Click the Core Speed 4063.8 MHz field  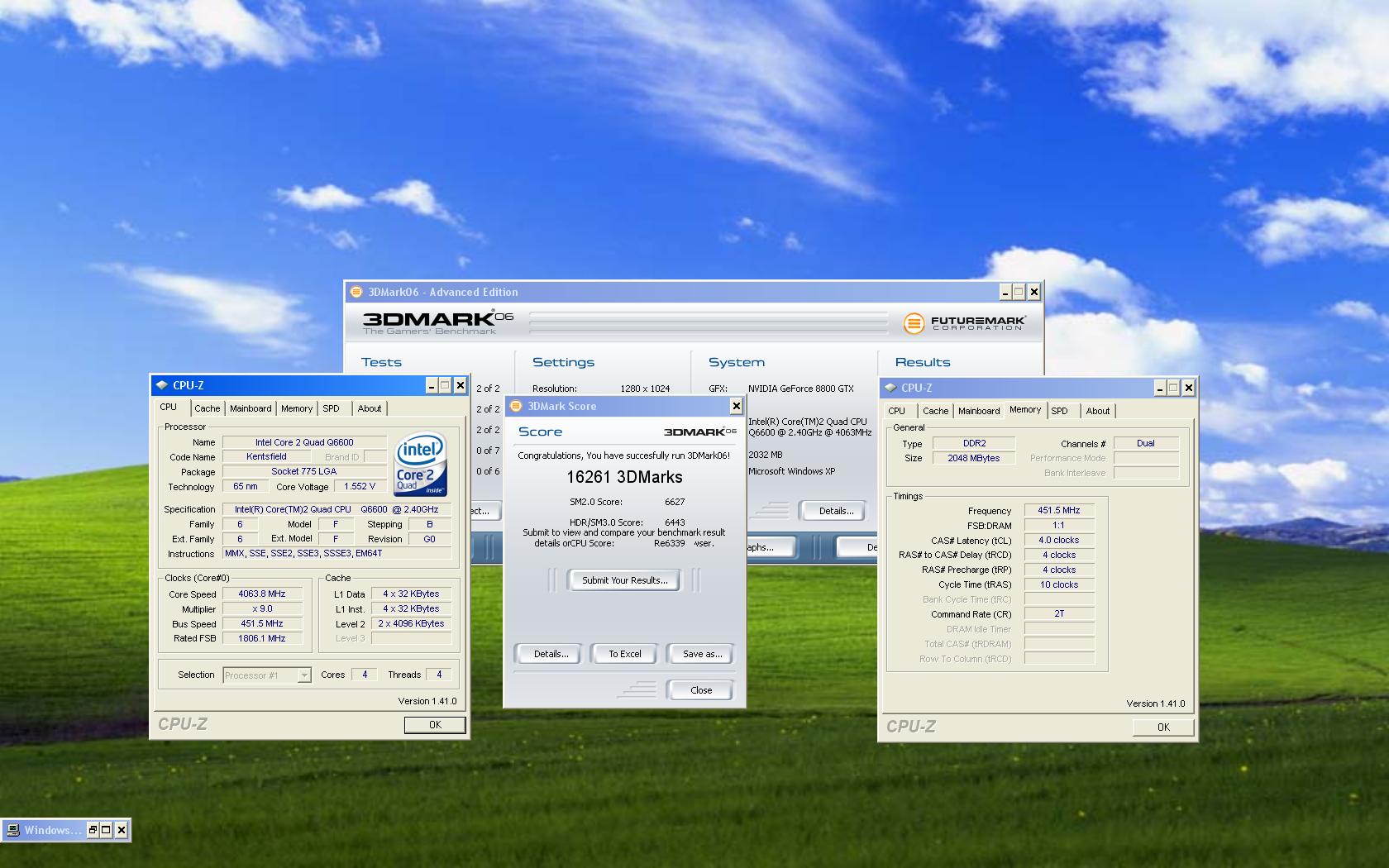click(x=261, y=594)
